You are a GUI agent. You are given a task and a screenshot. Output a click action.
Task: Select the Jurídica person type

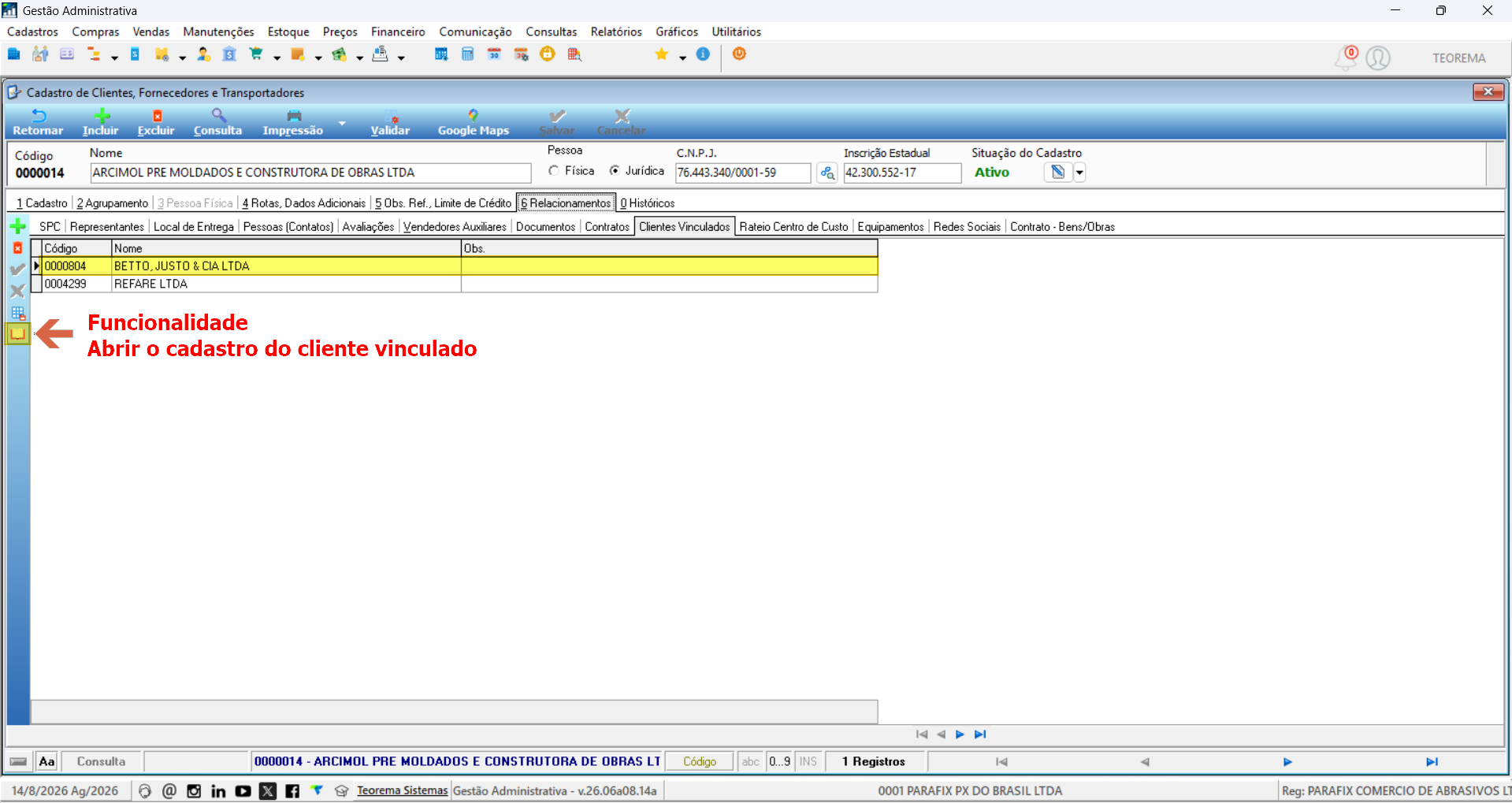[615, 170]
